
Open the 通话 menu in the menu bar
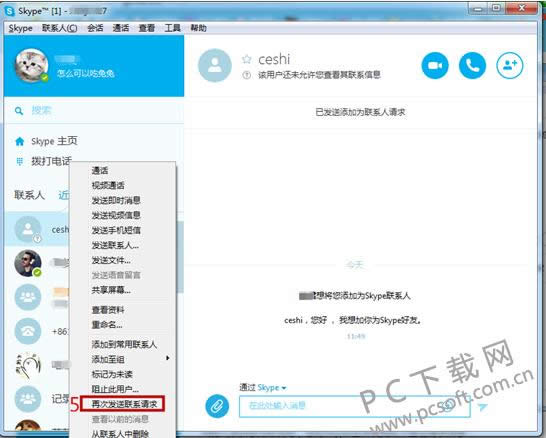pos(121,28)
